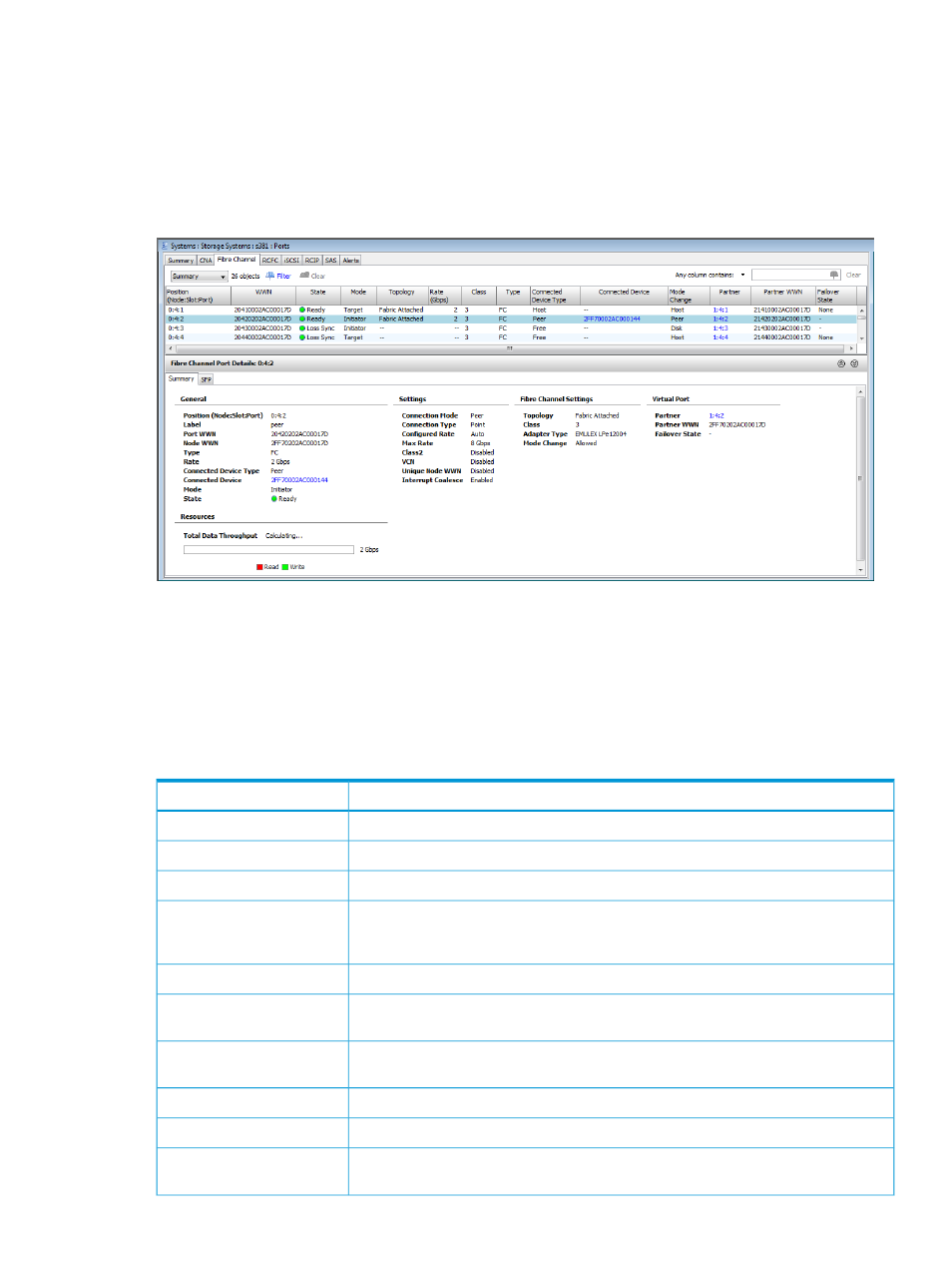Click the Systems breadcrumb icon in the title bar
The image size is (952, 1268).
(x=165, y=246)
